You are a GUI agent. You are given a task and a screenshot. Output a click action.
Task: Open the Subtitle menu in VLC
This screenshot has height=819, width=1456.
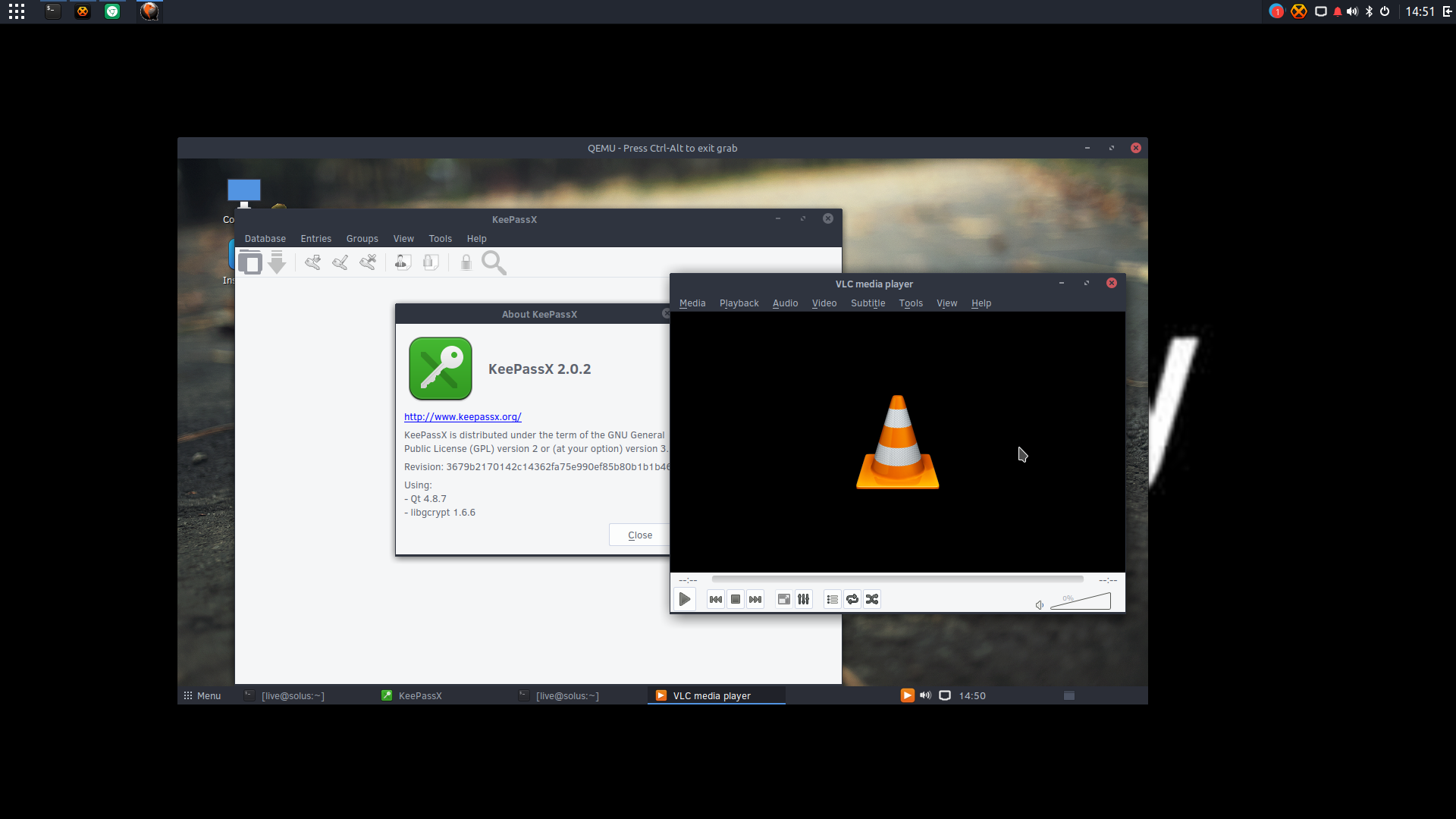tap(868, 303)
